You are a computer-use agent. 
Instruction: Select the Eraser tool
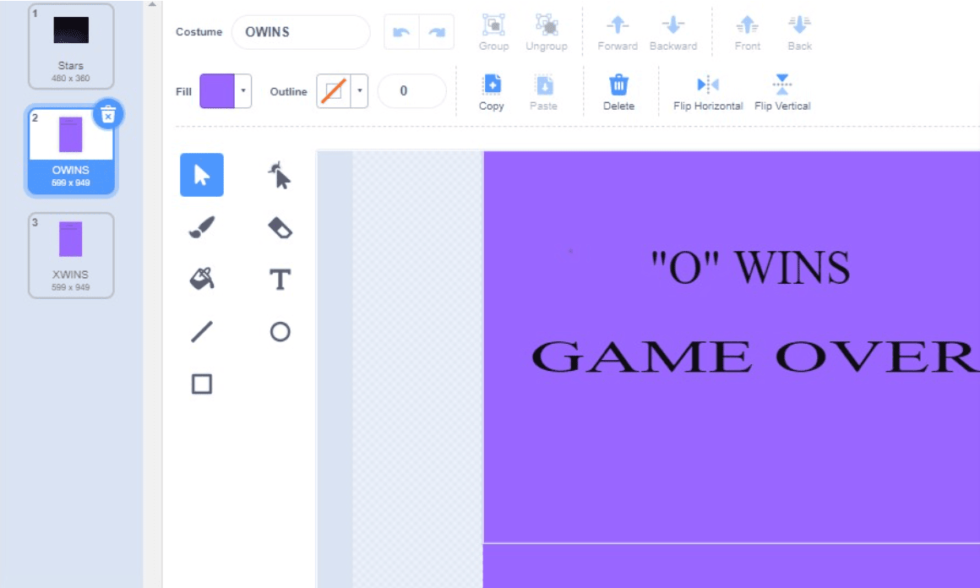(x=279, y=226)
